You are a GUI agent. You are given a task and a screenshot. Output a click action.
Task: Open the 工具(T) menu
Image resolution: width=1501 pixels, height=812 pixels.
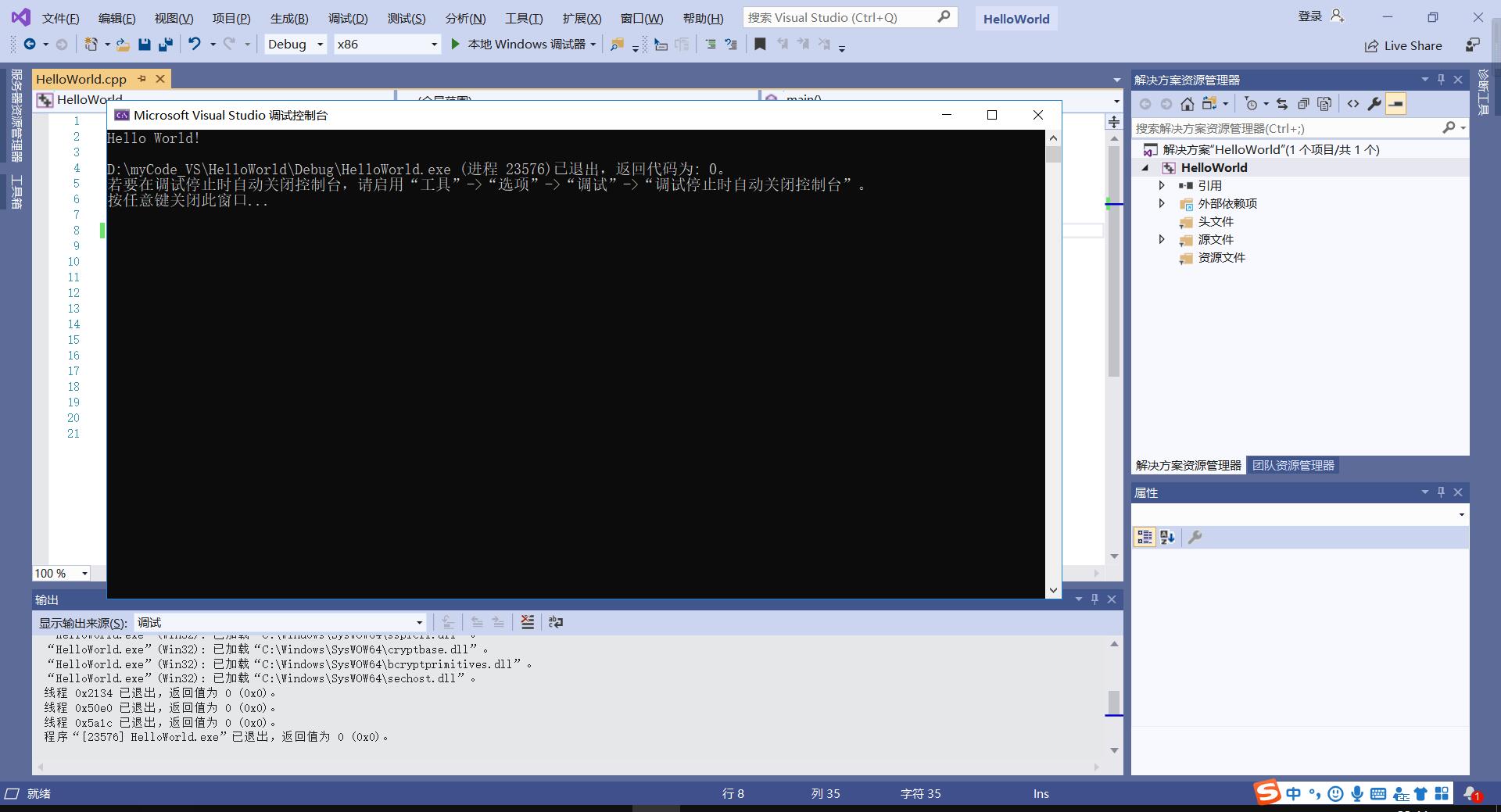524,18
